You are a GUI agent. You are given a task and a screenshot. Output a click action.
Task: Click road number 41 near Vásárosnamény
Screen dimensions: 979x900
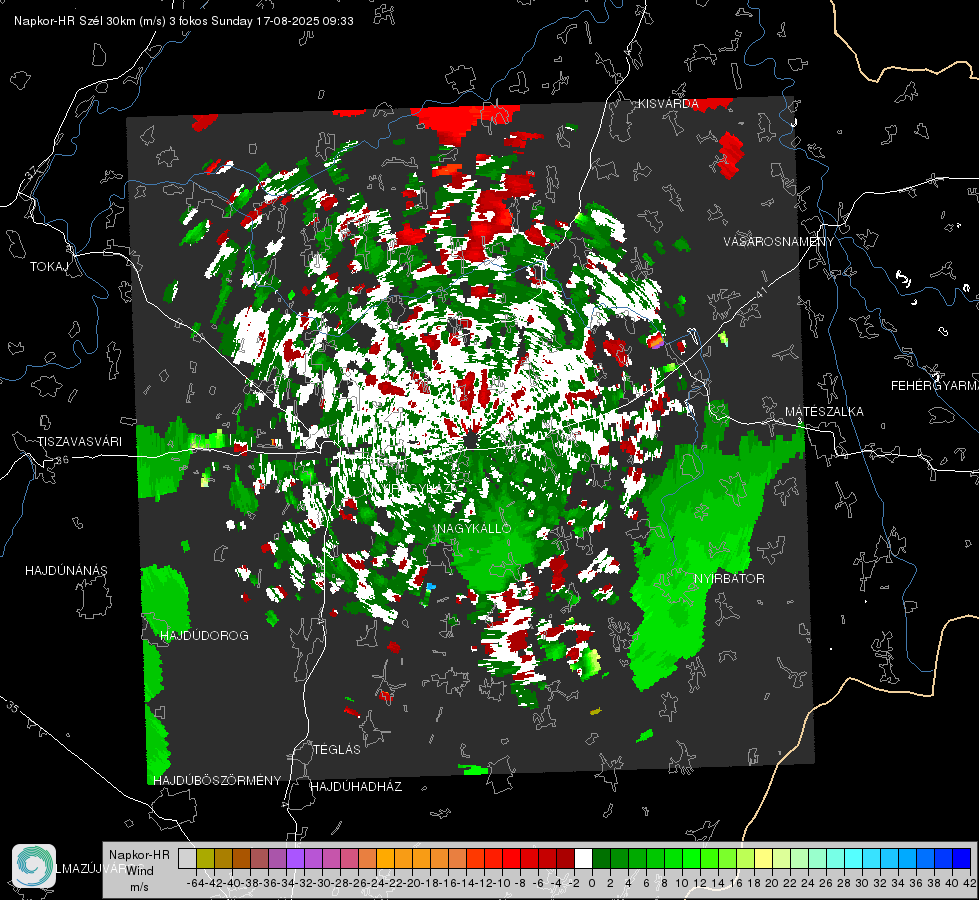(760, 292)
